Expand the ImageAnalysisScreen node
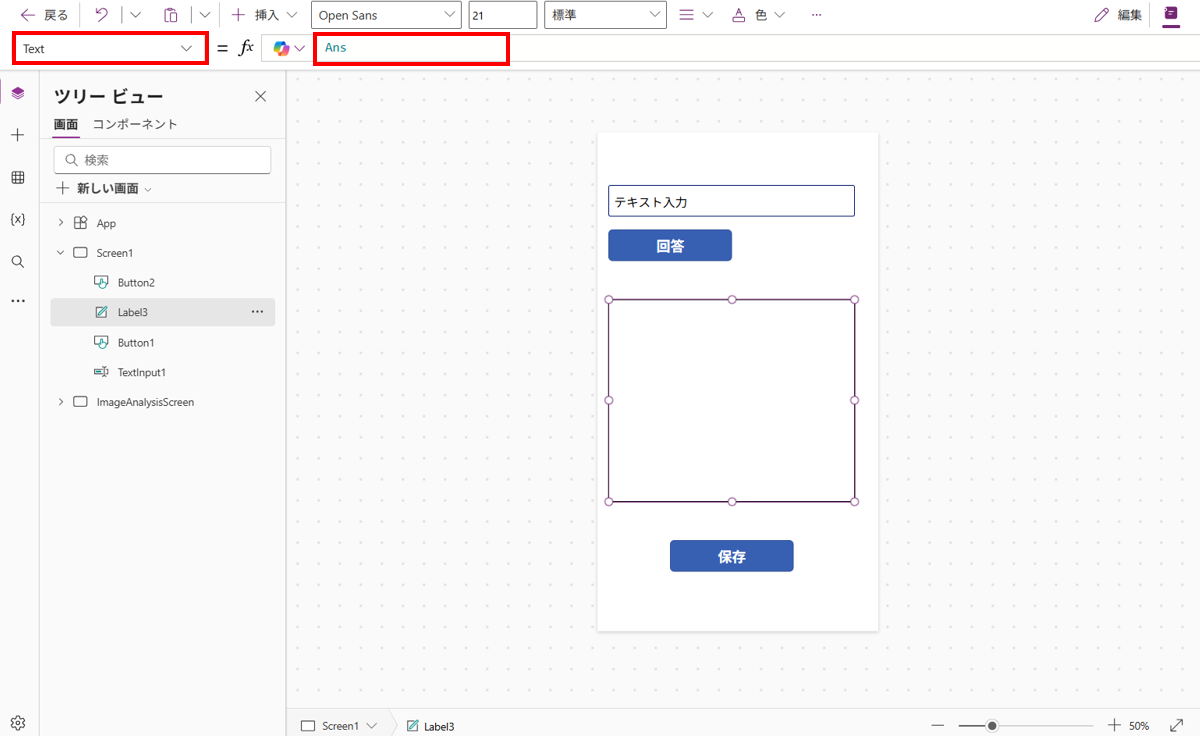1200x736 pixels. [x=61, y=402]
